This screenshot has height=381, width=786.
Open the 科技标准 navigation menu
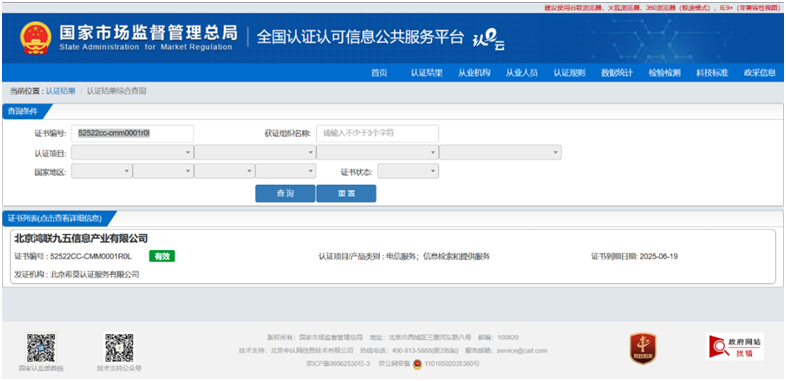tap(712, 73)
